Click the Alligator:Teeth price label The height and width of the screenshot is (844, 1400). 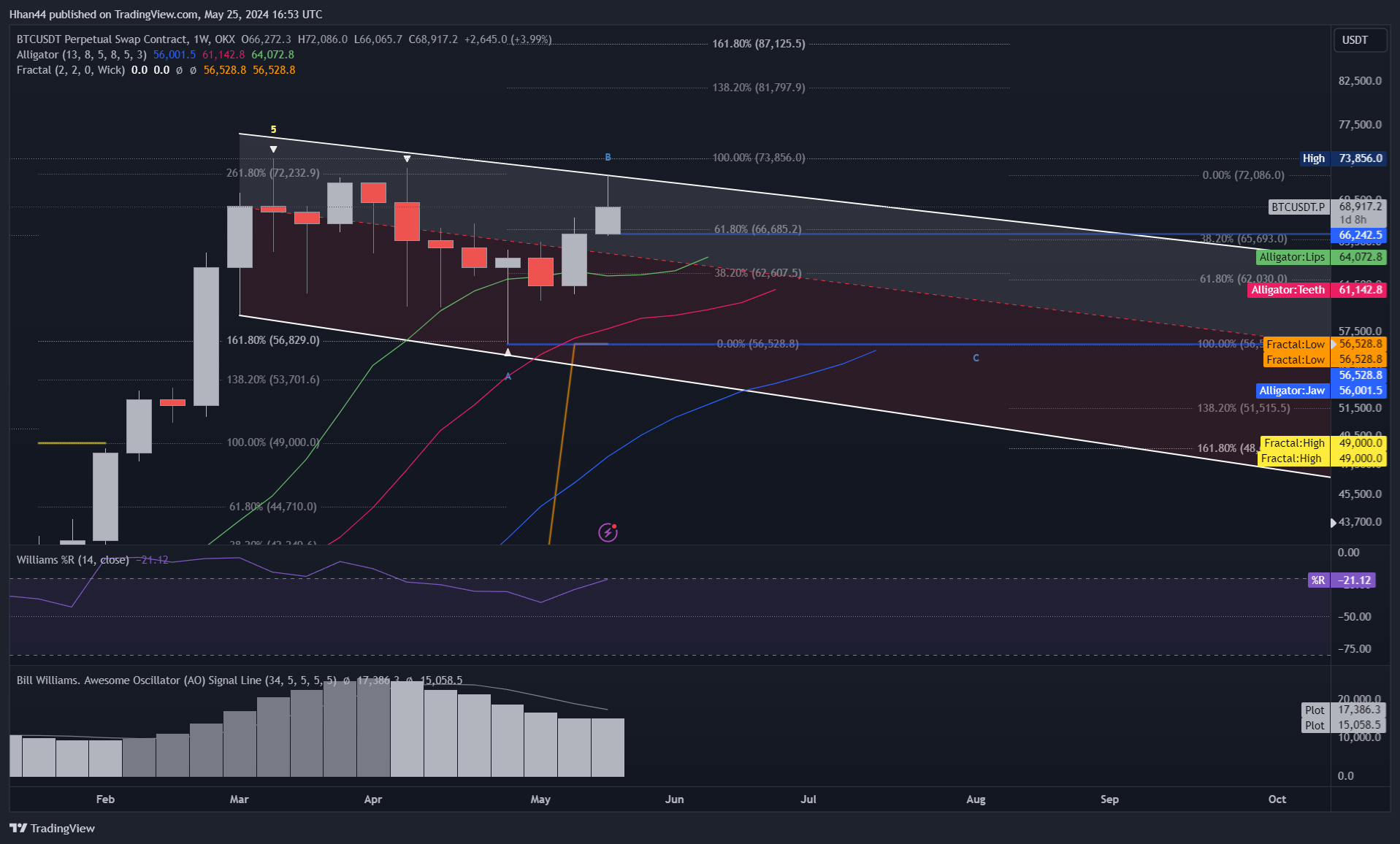(x=1317, y=290)
